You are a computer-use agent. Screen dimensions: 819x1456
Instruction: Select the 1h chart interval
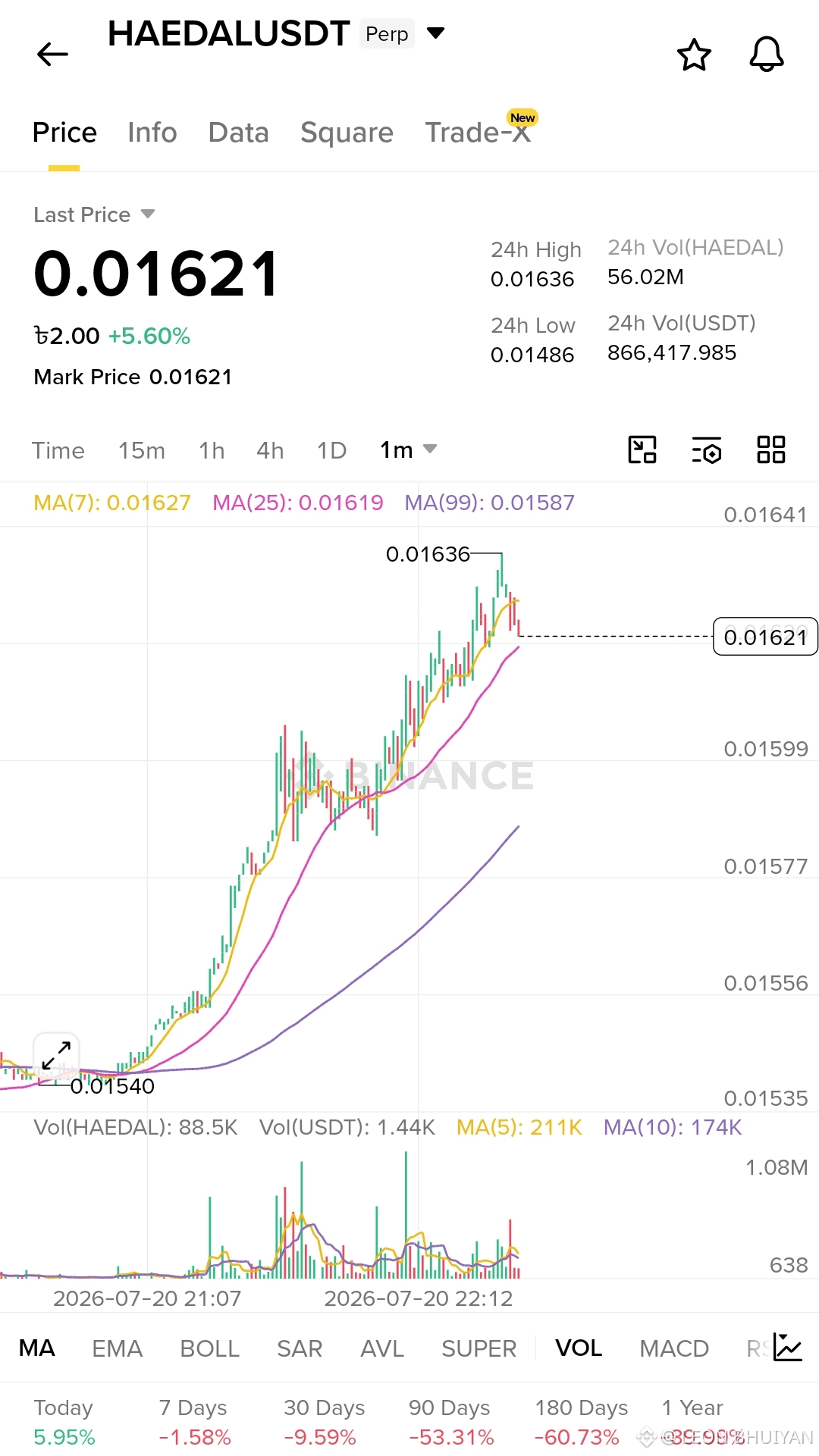pyautogui.click(x=212, y=450)
